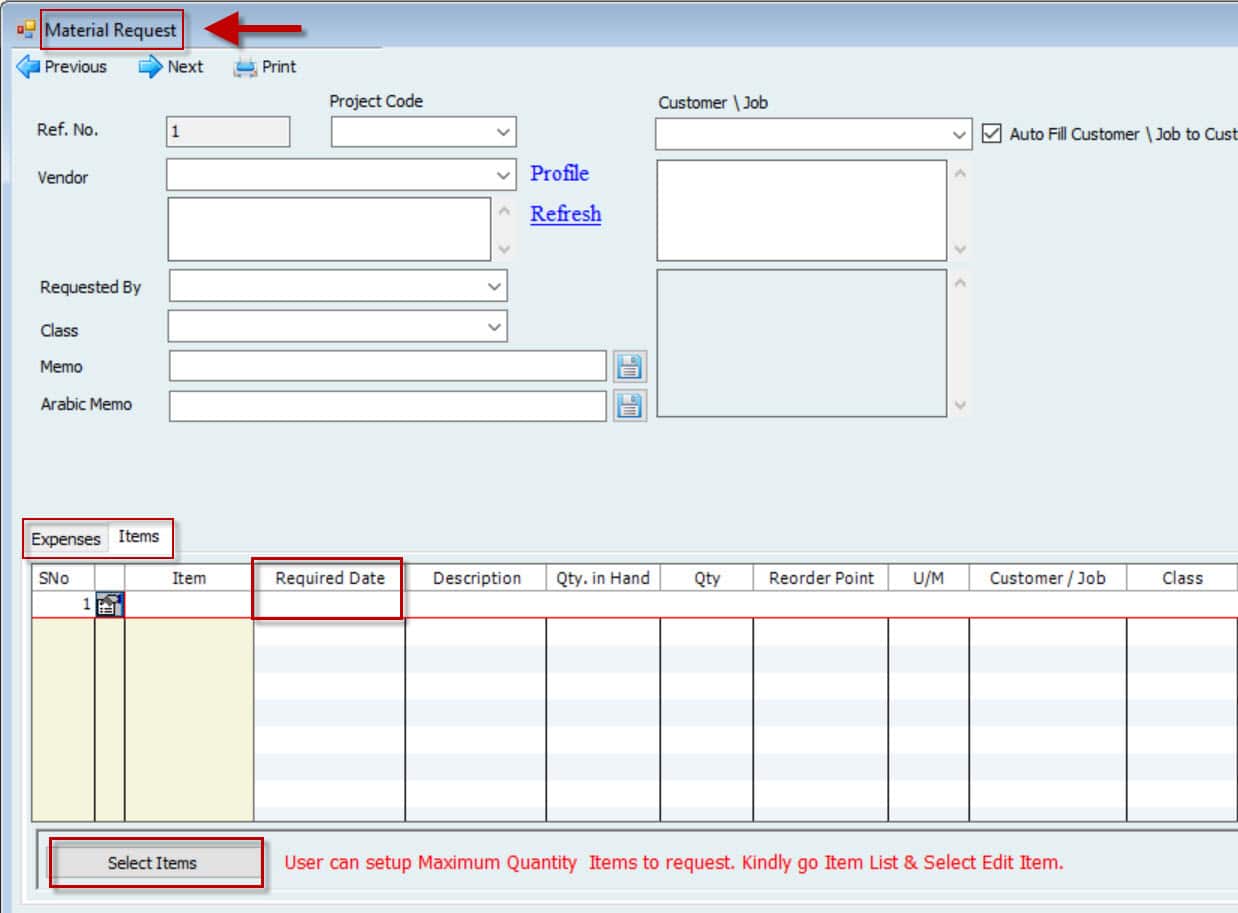
Task: Select the Items tab
Action: (139, 537)
